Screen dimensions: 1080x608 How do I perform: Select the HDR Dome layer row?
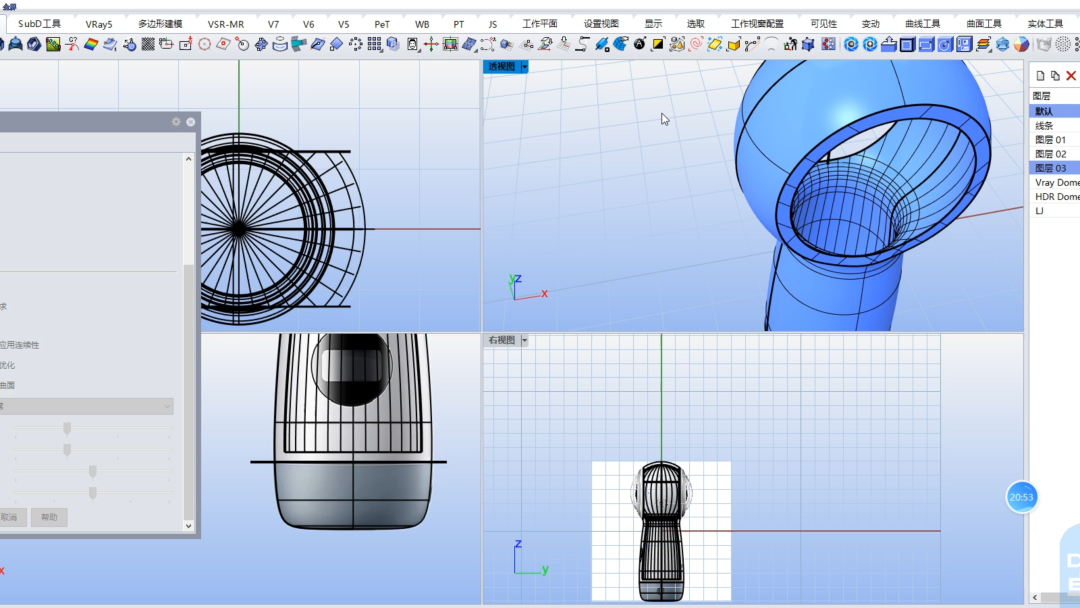1055,196
